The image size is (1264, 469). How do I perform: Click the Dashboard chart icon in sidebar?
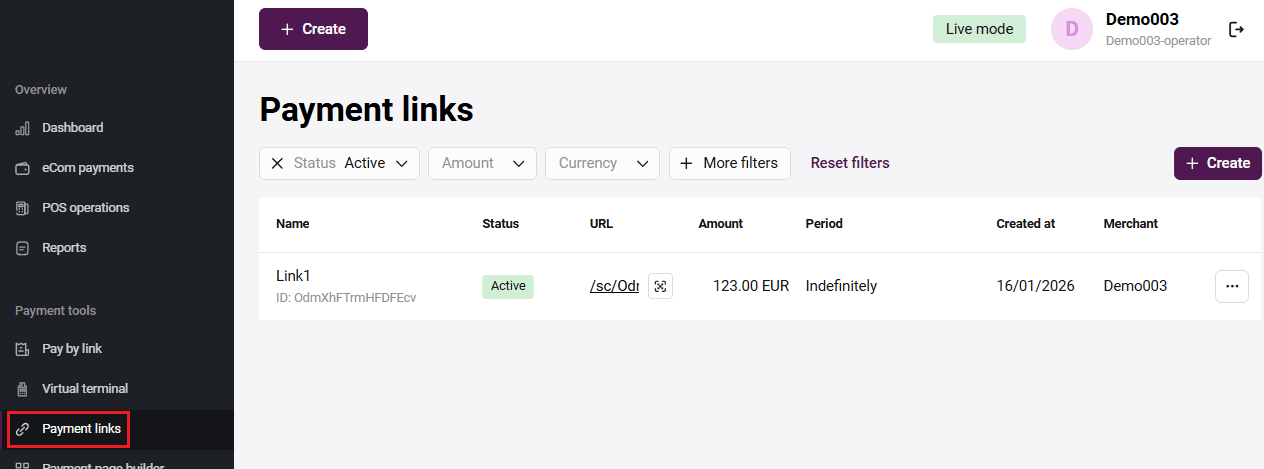tap(22, 128)
